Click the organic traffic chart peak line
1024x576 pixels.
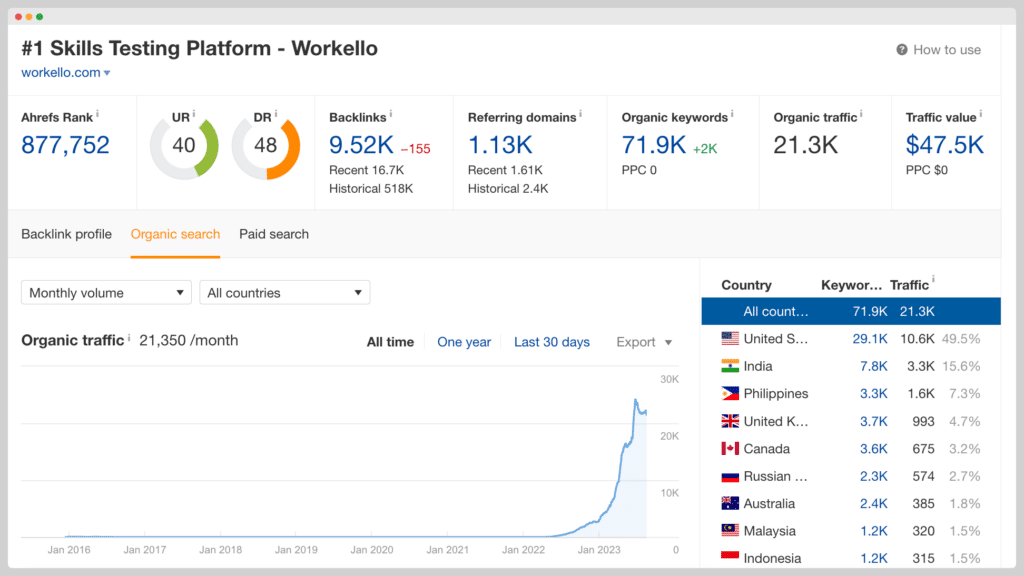tap(635, 400)
